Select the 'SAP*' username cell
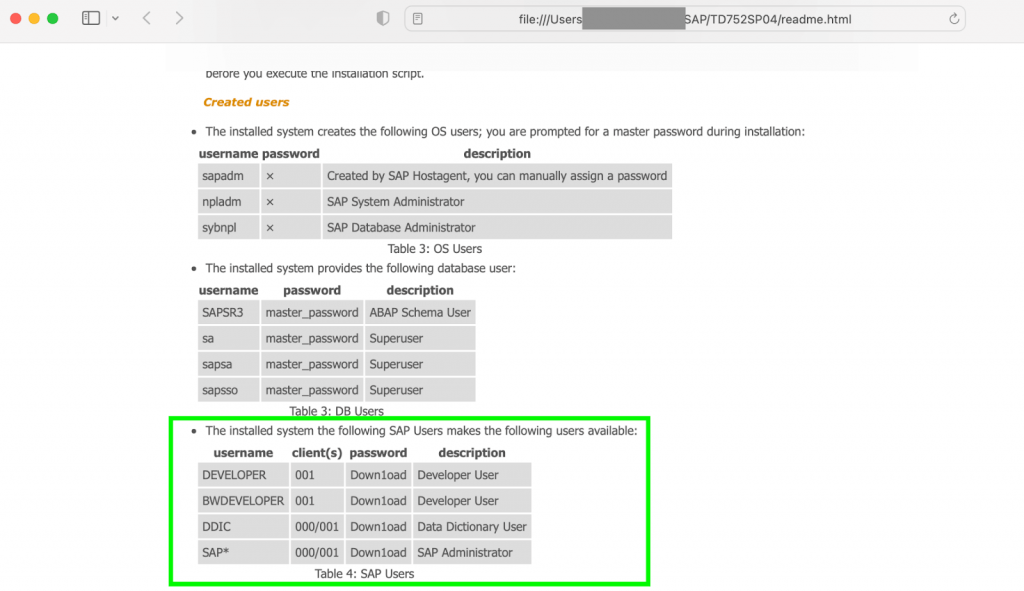The width and height of the screenshot is (1024, 591). (x=244, y=552)
